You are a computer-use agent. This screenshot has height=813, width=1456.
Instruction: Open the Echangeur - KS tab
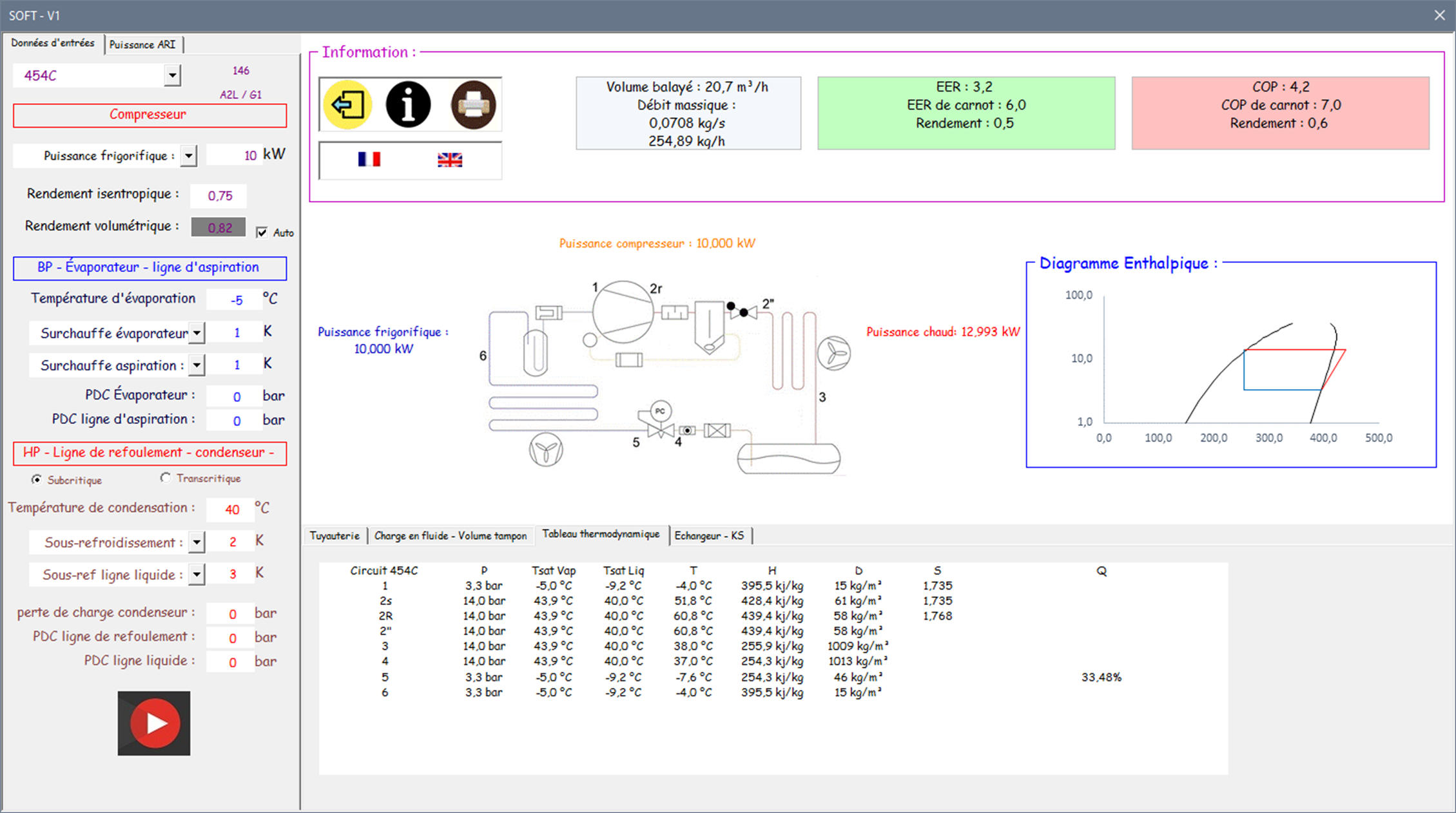tap(709, 535)
